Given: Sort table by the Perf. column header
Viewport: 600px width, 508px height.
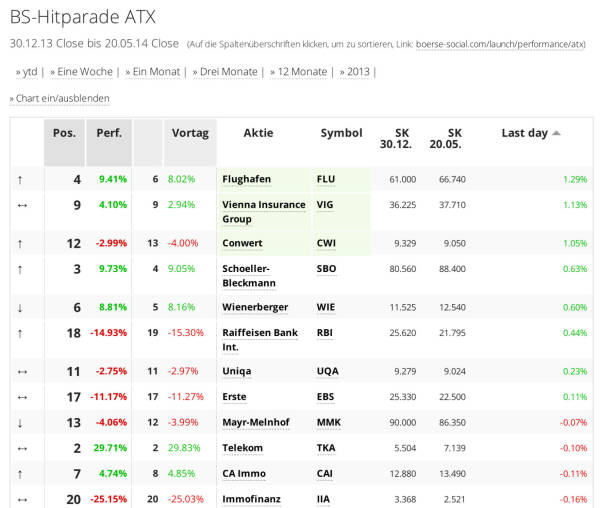Looking at the screenshot, I should 109,133.
